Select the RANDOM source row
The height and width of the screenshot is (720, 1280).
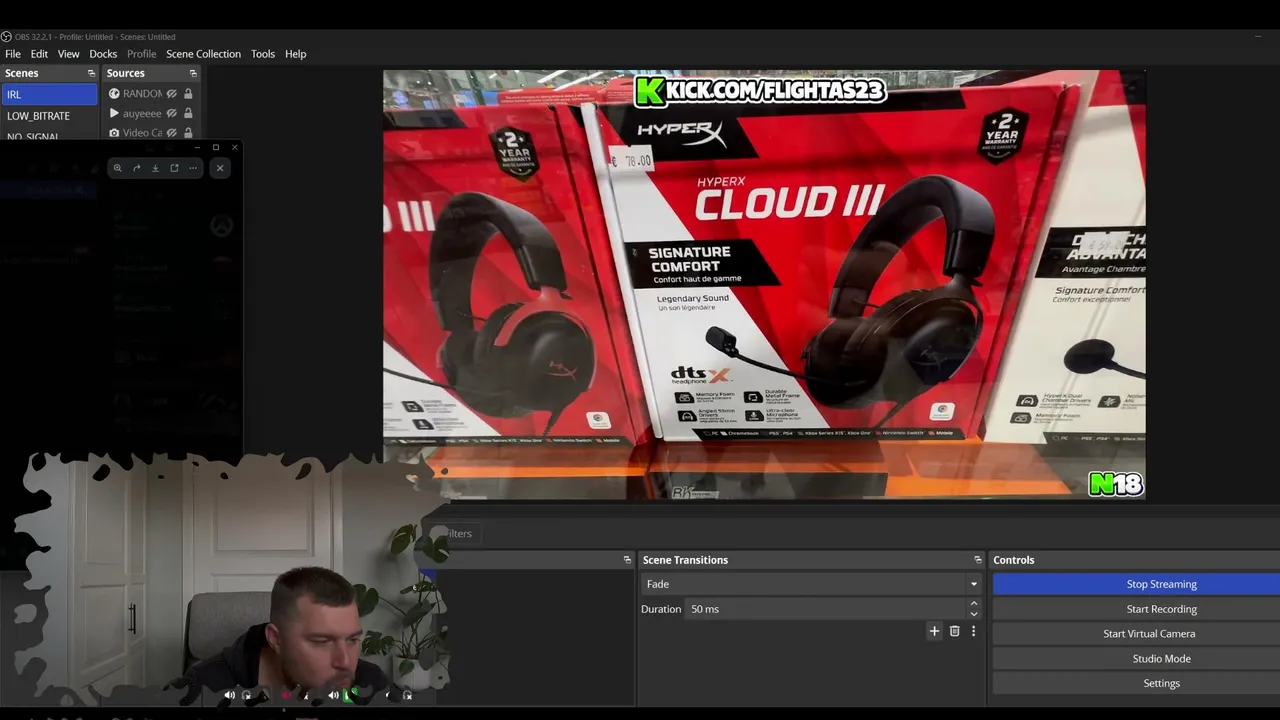click(x=151, y=94)
